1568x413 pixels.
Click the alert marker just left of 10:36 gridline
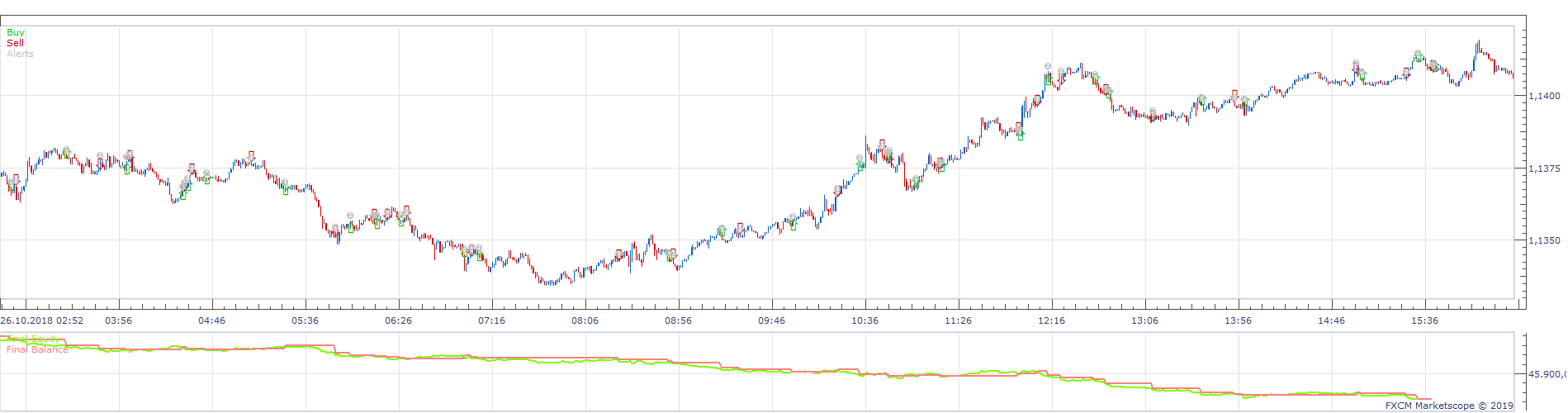pyautogui.click(x=860, y=158)
